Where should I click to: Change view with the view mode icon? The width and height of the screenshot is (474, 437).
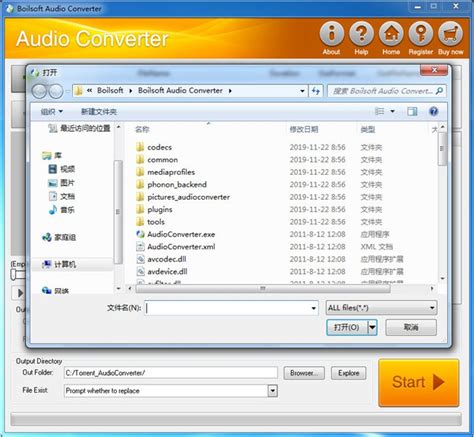pos(379,111)
